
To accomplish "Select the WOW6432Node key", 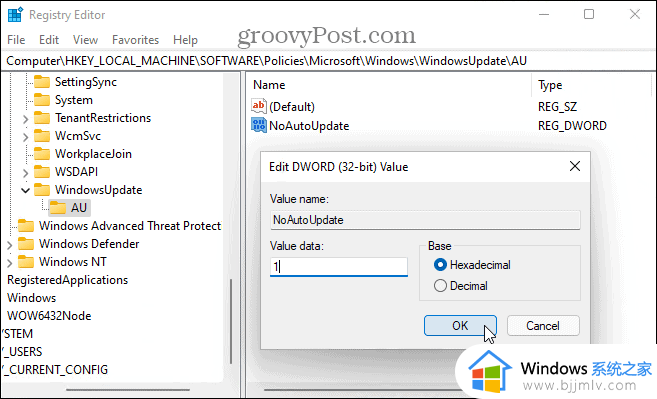I will point(49,316).
